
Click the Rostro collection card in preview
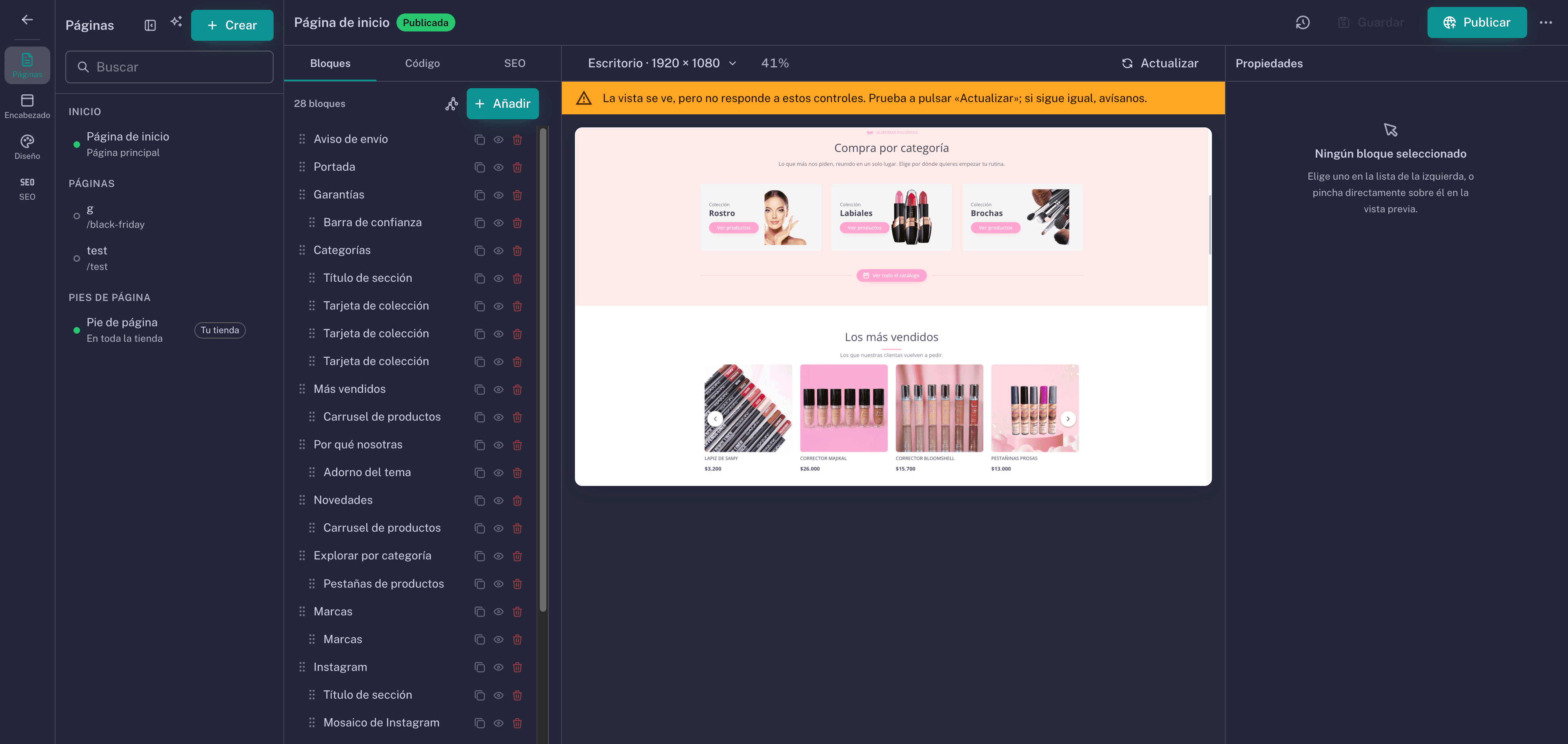tap(760, 217)
